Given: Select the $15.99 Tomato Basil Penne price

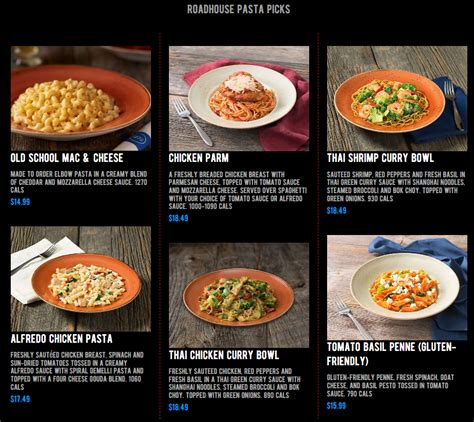Looking at the screenshot, I should tap(336, 406).
